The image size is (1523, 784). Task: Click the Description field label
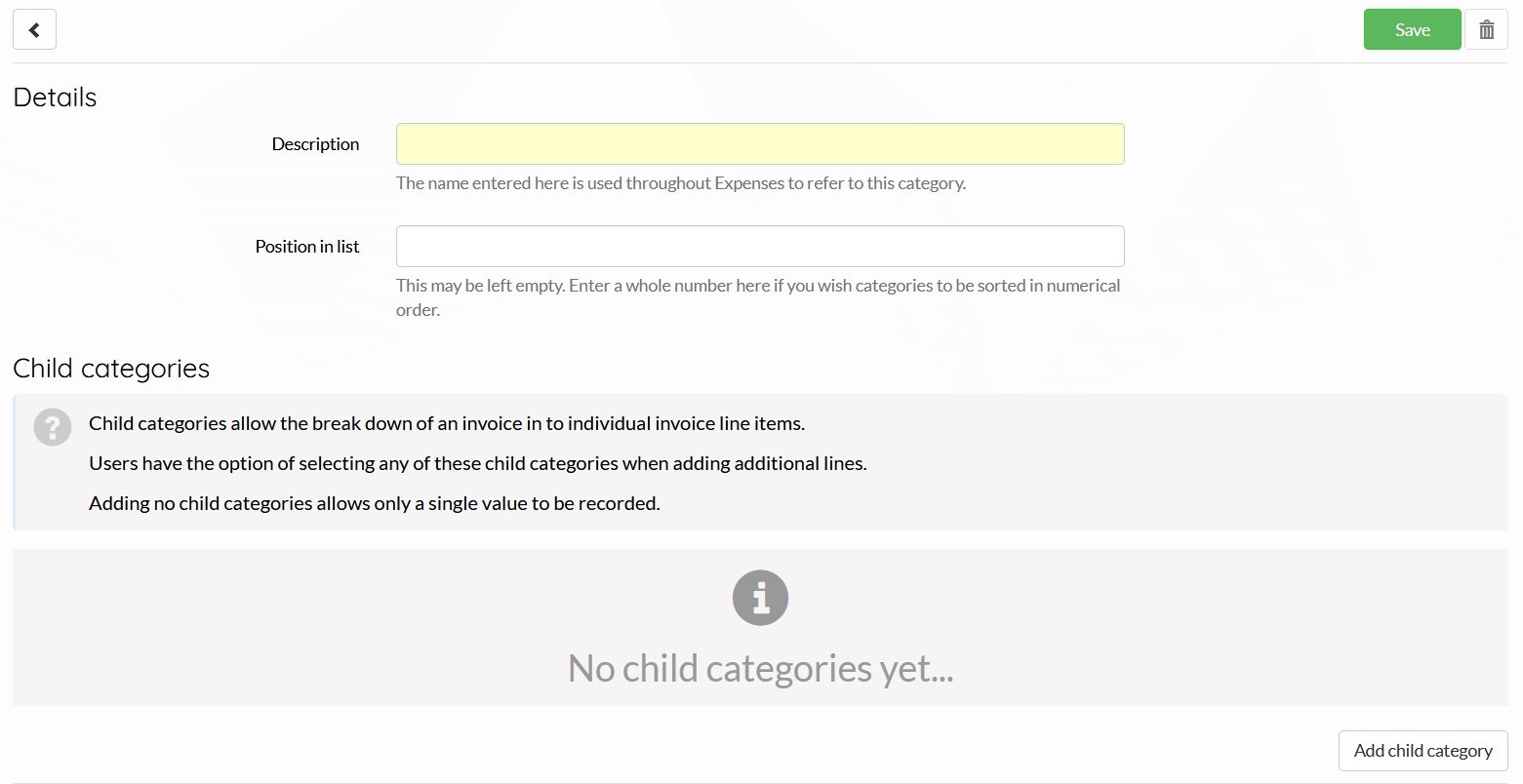coord(315,143)
